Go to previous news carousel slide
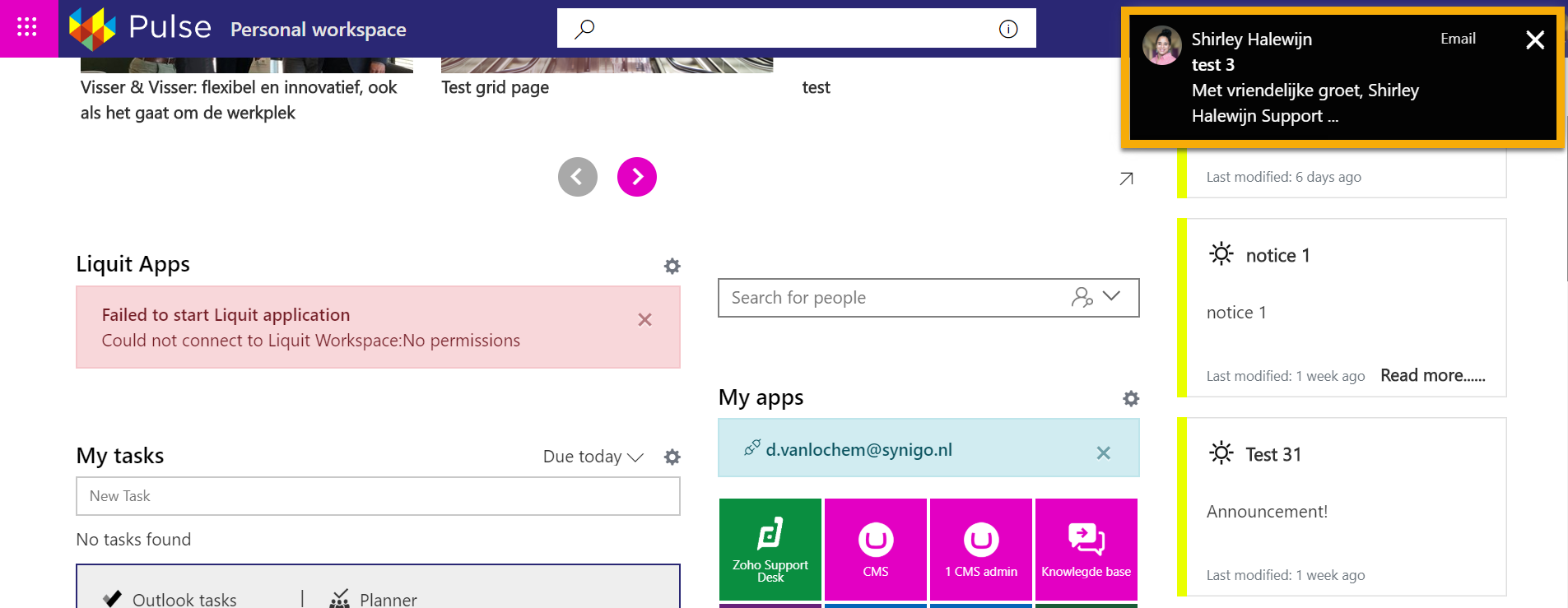Viewport: 1568px width, 608px height. pos(578,177)
